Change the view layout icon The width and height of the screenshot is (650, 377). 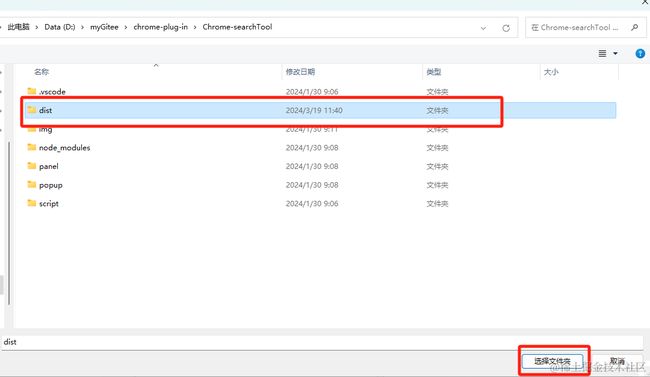click(602, 54)
